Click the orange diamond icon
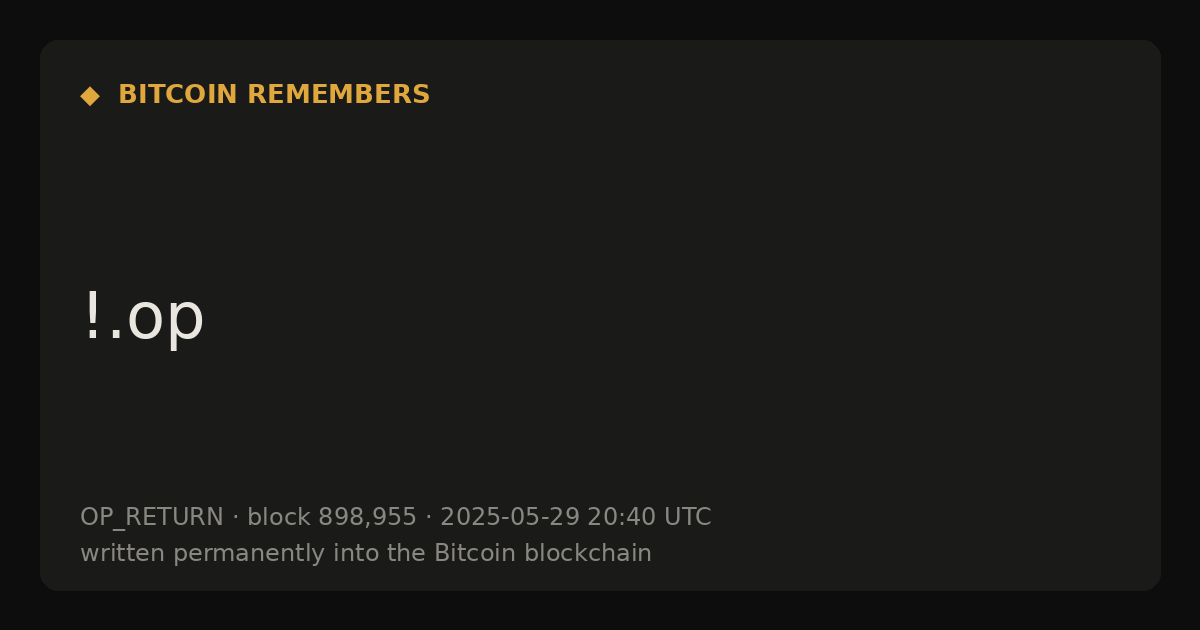 90,96
